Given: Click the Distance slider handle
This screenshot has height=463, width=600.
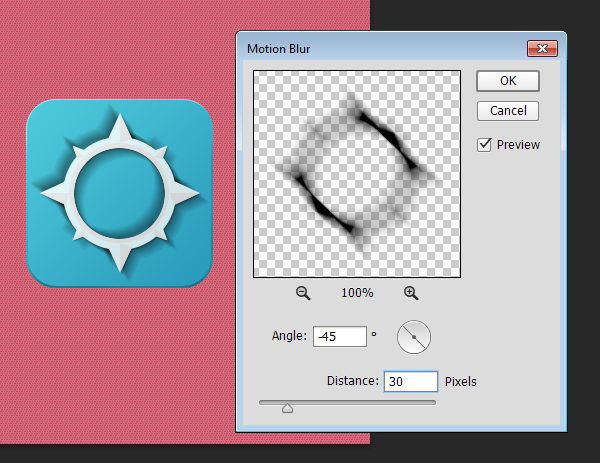Looking at the screenshot, I should pos(288,407).
